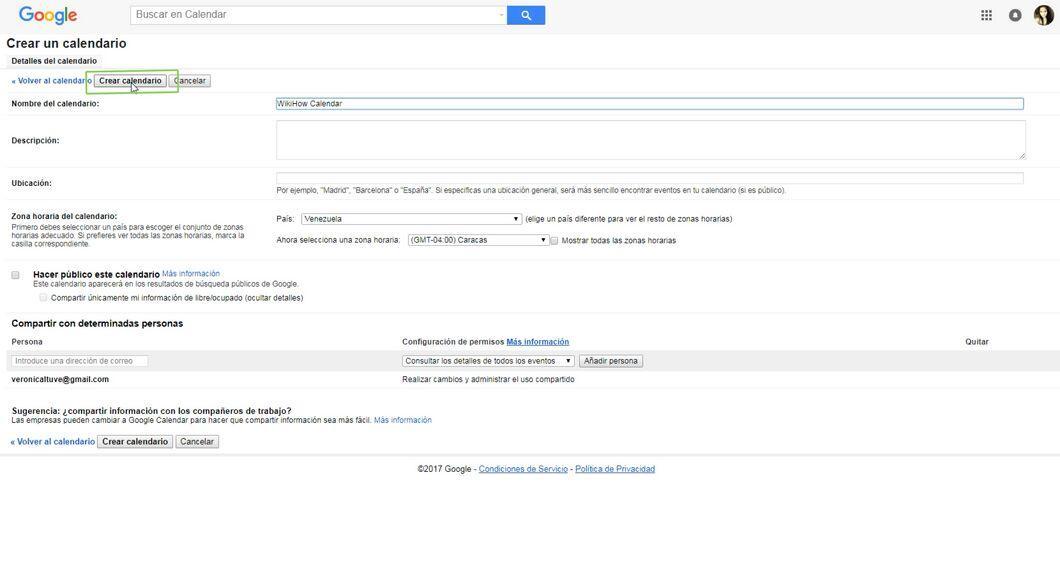1060x571 pixels.
Task: Click into the Descripción text area
Action: (650, 140)
